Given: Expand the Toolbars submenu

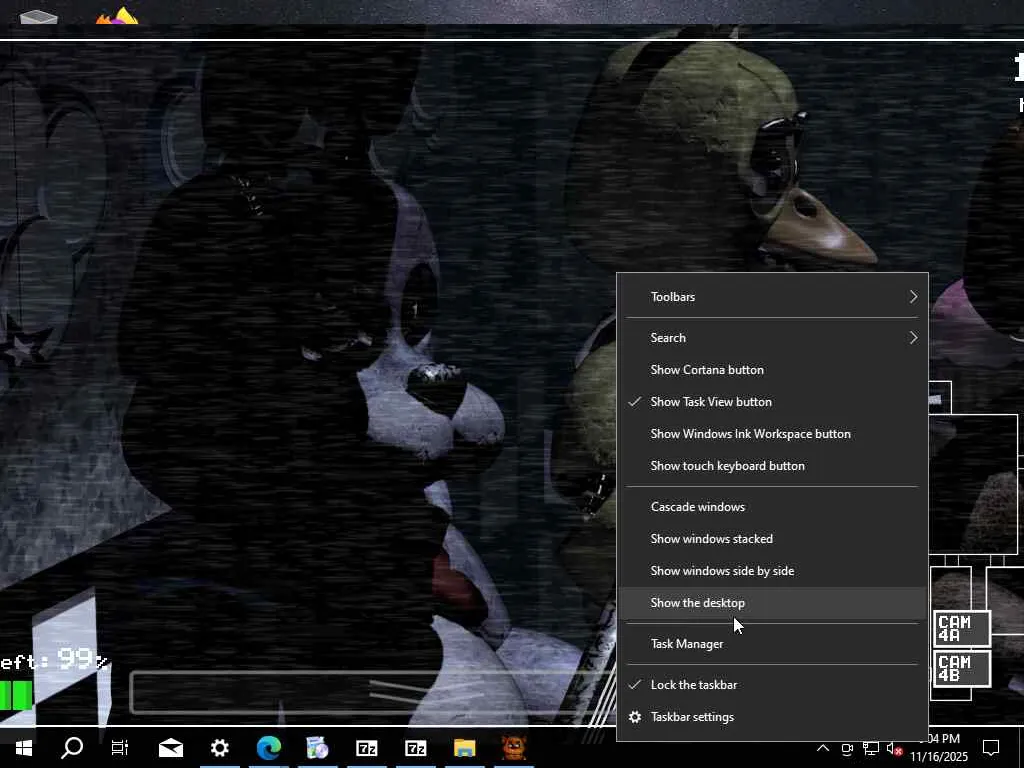Looking at the screenshot, I should tap(772, 296).
